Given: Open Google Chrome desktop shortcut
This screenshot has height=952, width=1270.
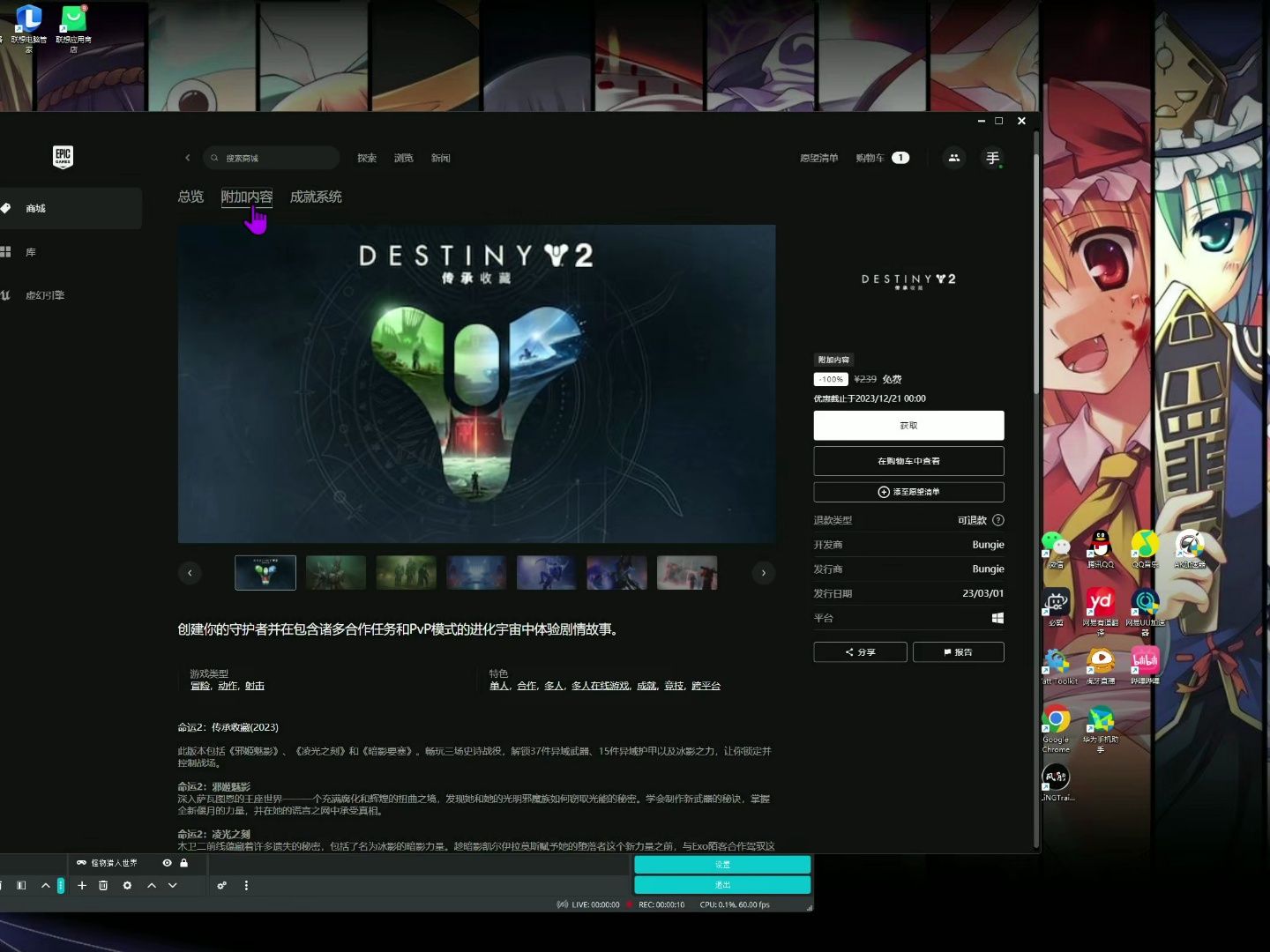Looking at the screenshot, I should click(x=1056, y=728).
